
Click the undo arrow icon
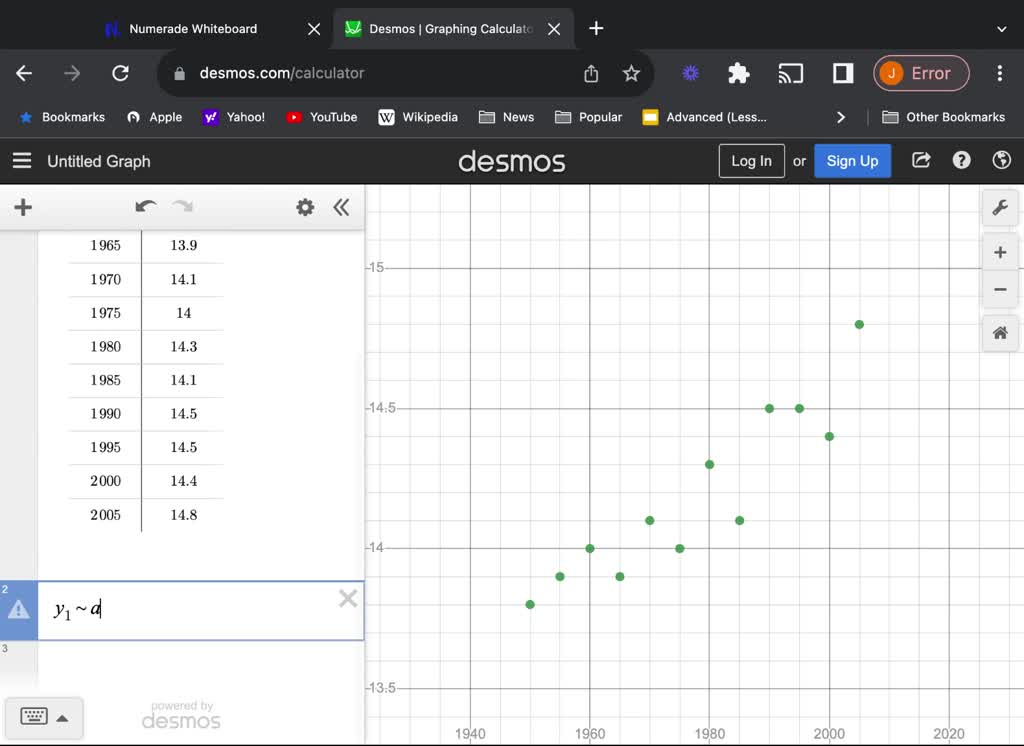[x=145, y=207]
